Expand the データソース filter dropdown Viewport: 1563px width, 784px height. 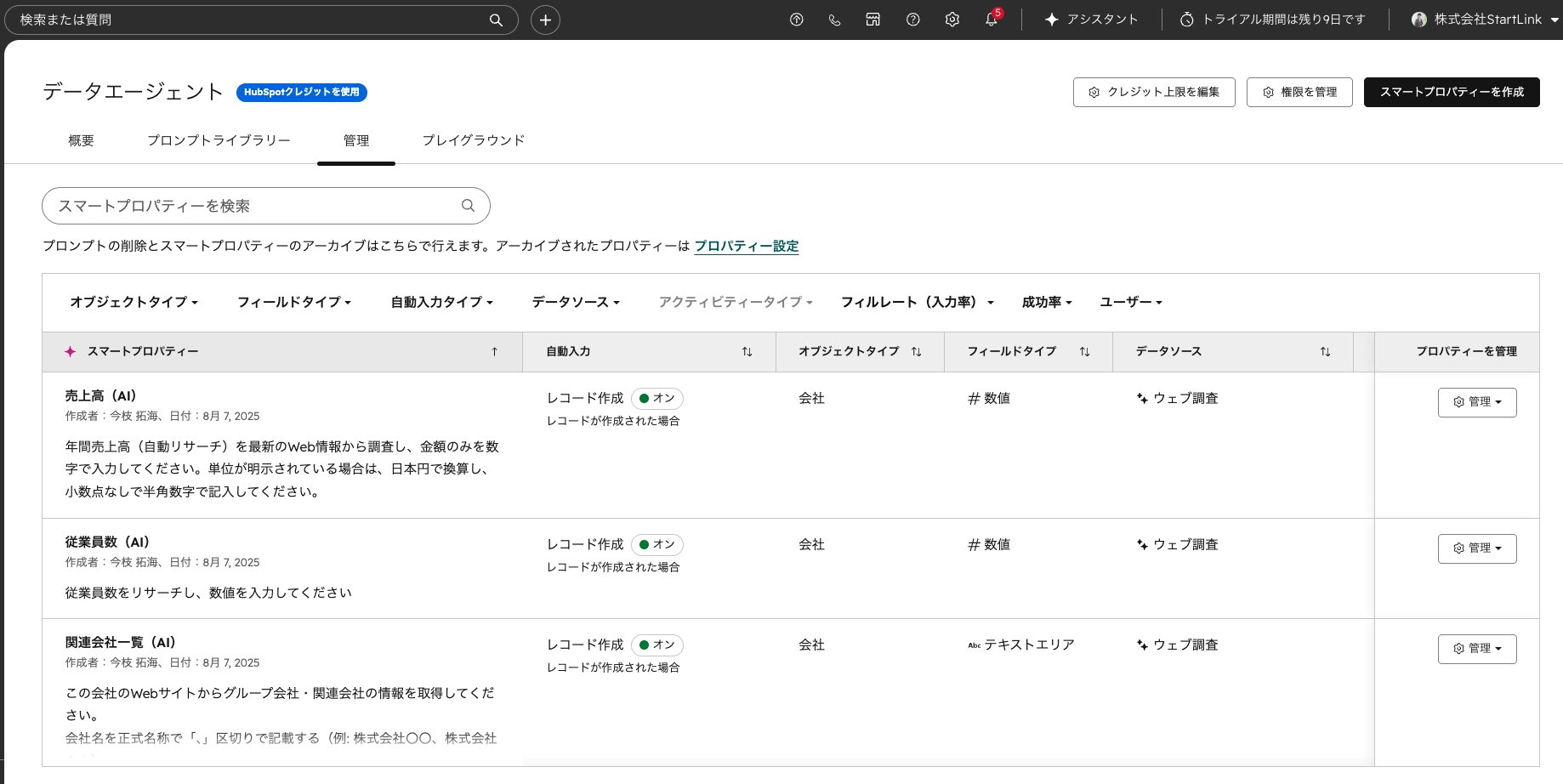576,302
